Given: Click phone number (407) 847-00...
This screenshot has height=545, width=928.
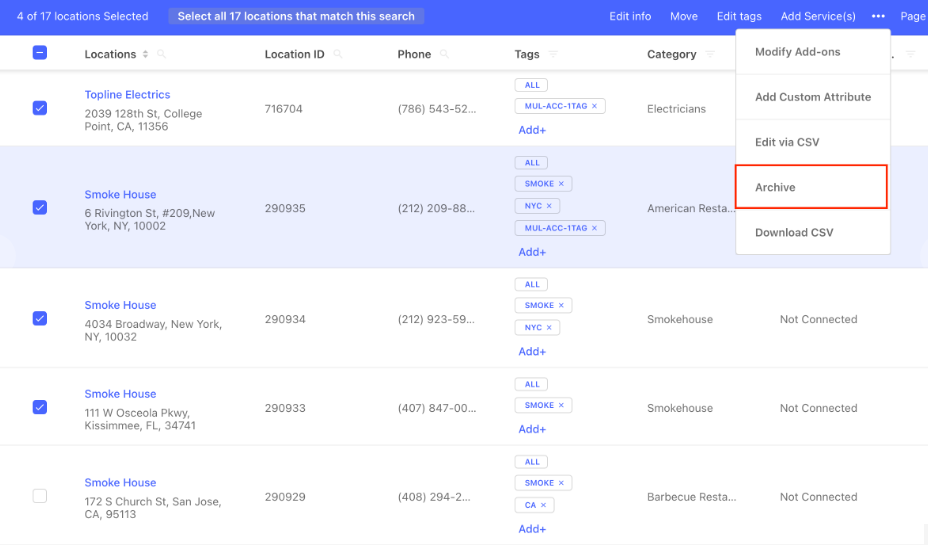Looking at the screenshot, I should coord(437,408).
